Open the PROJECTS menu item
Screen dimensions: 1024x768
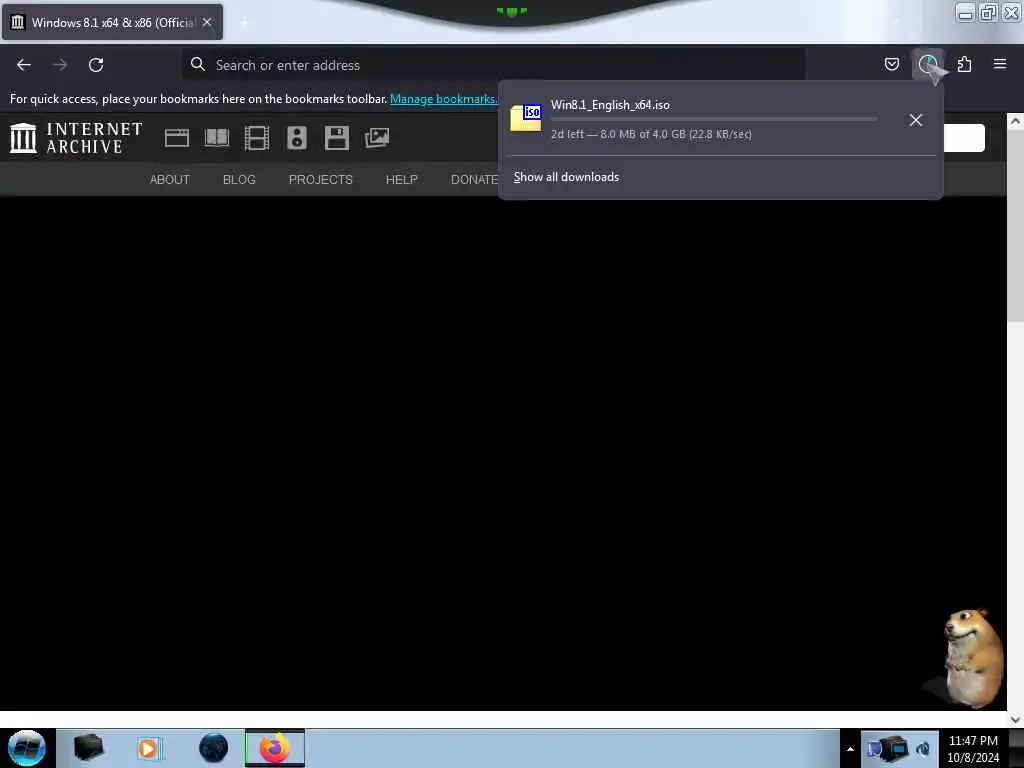tap(321, 180)
